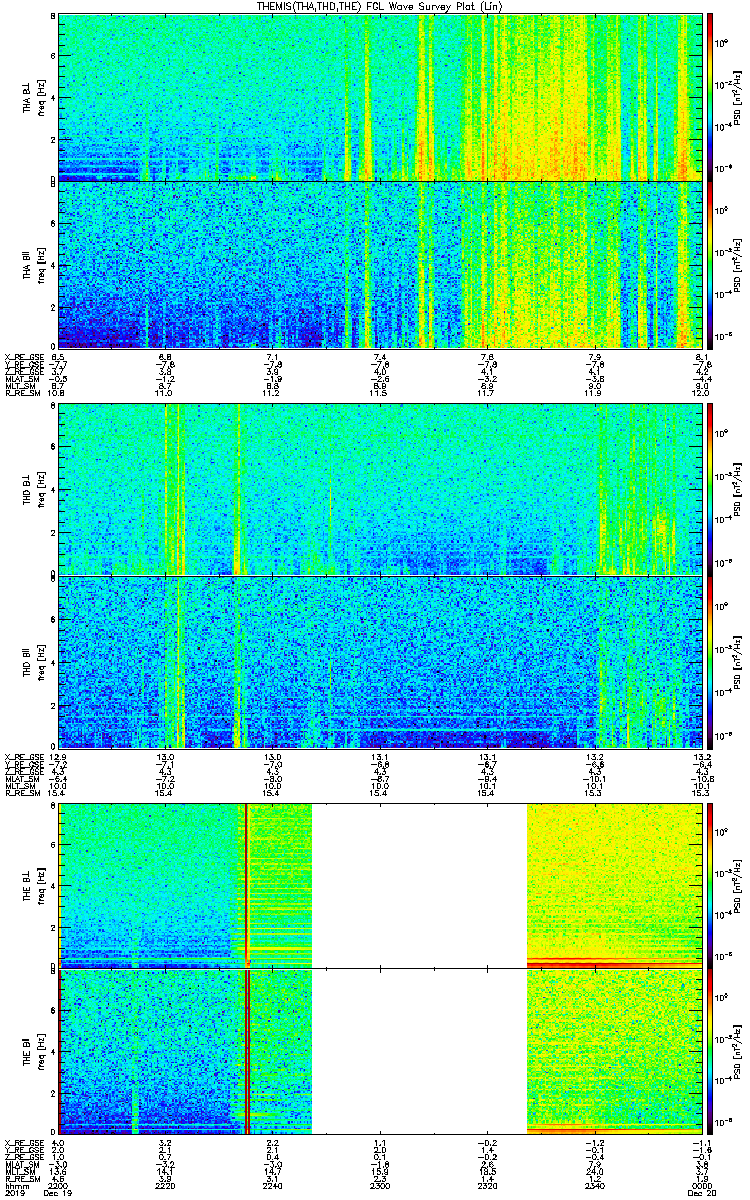Click the THE B-perpendicular PSD color bar
Viewport: 750px width, 1200px height.
tap(711, 884)
